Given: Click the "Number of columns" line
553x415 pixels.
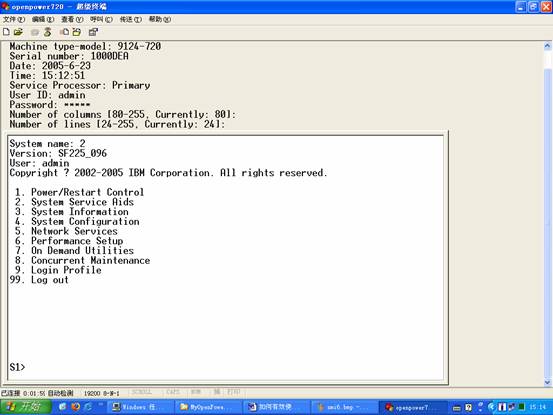Looking at the screenshot, I should point(123,115).
